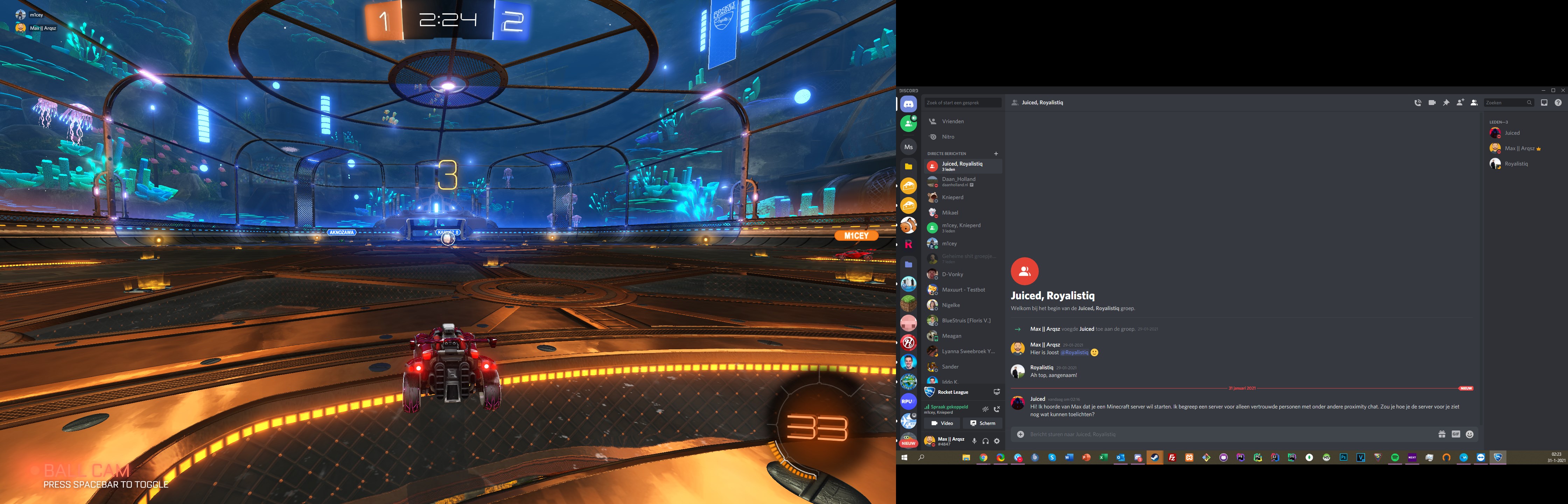Screen dimensions: 1568x504
Task: Disconnect from the voice call
Action: coord(996,409)
